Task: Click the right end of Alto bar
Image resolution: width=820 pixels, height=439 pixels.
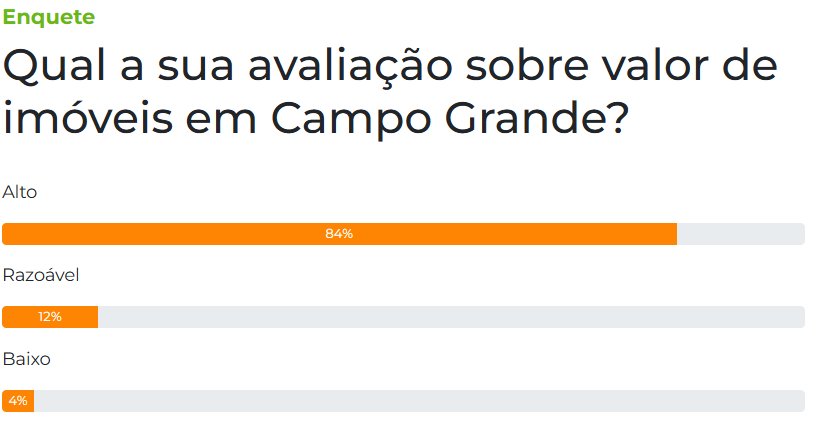Action: pyautogui.click(x=801, y=234)
